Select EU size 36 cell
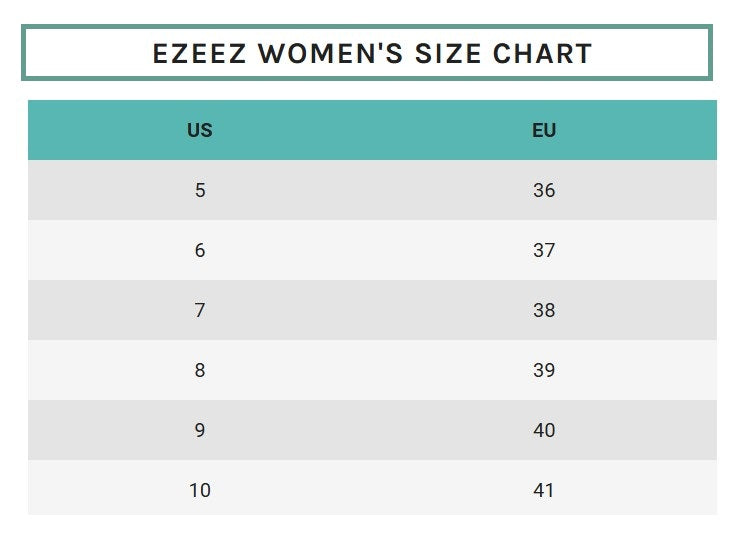742x548 pixels. (x=544, y=190)
